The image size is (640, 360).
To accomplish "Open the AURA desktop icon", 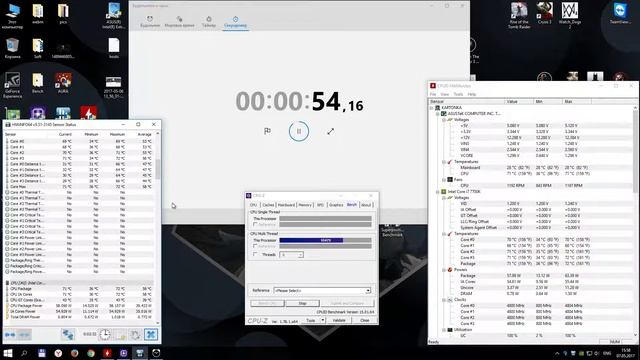I will tap(63, 83).
